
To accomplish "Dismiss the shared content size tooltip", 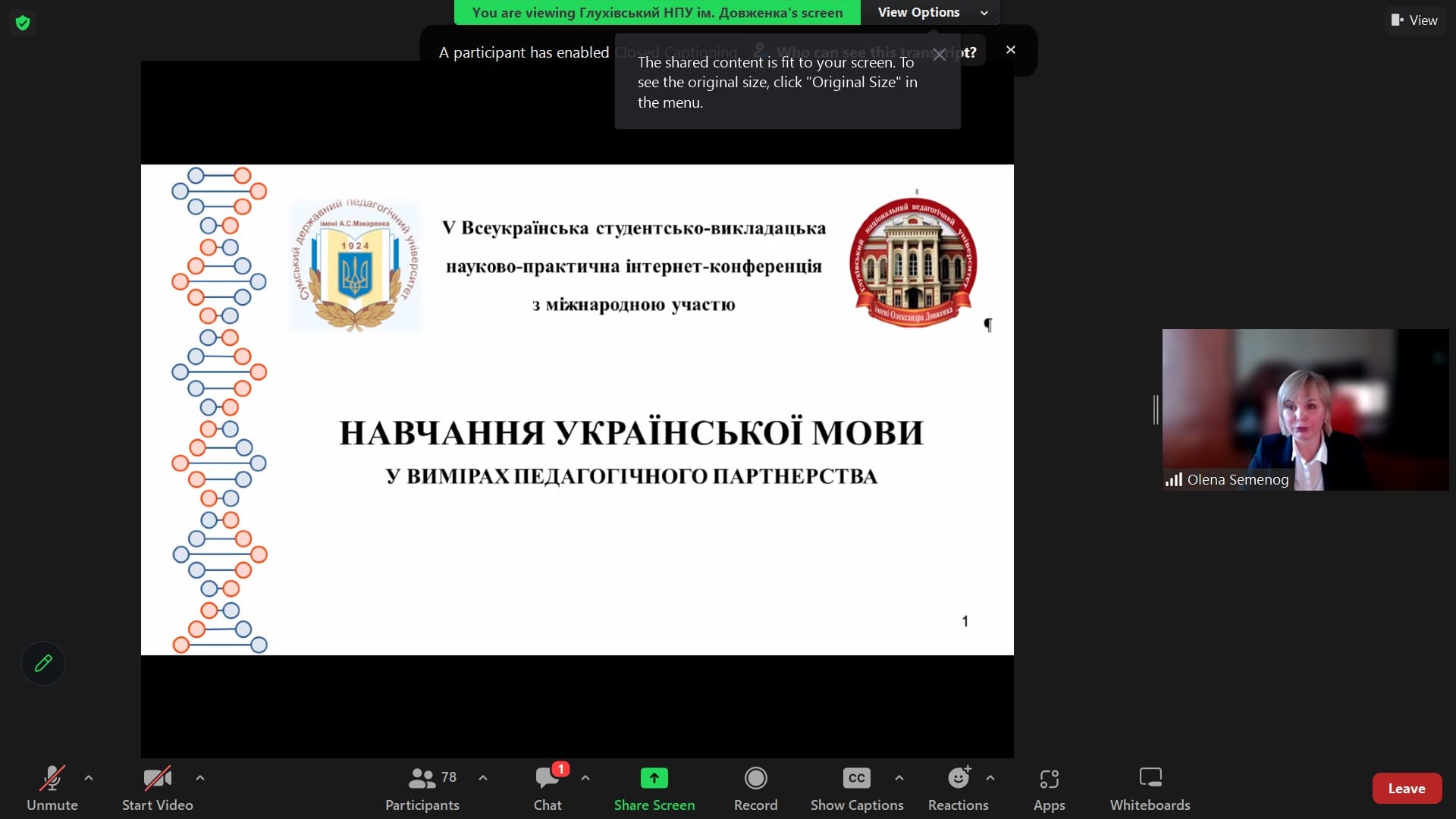I will [x=939, y=55].
